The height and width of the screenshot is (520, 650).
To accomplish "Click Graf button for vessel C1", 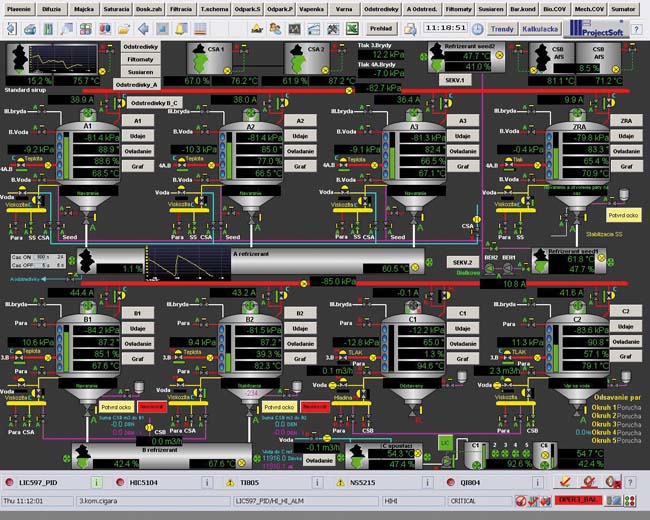I will click(463, 359).
